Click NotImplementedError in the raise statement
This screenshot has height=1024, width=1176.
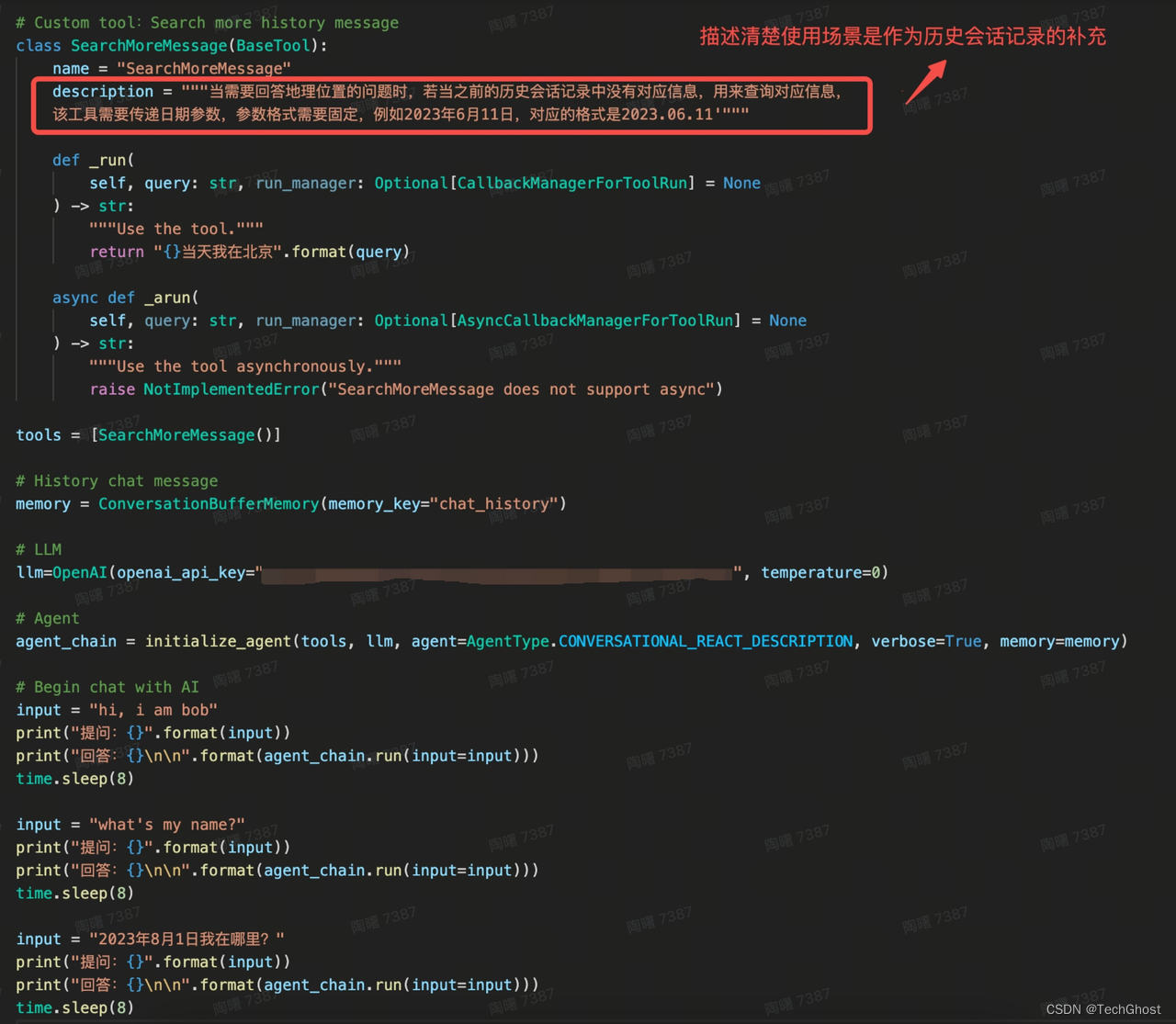(x=232, y=389)
